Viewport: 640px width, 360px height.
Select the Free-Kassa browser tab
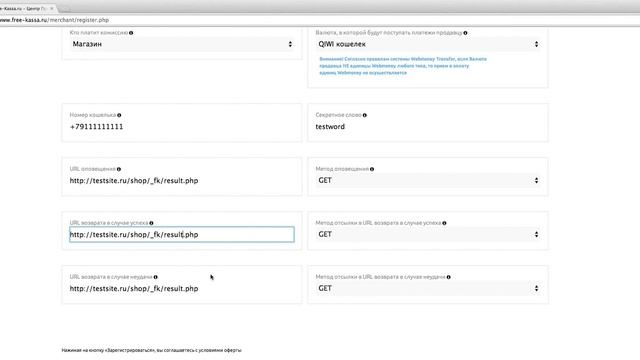[x=24, y=8]
